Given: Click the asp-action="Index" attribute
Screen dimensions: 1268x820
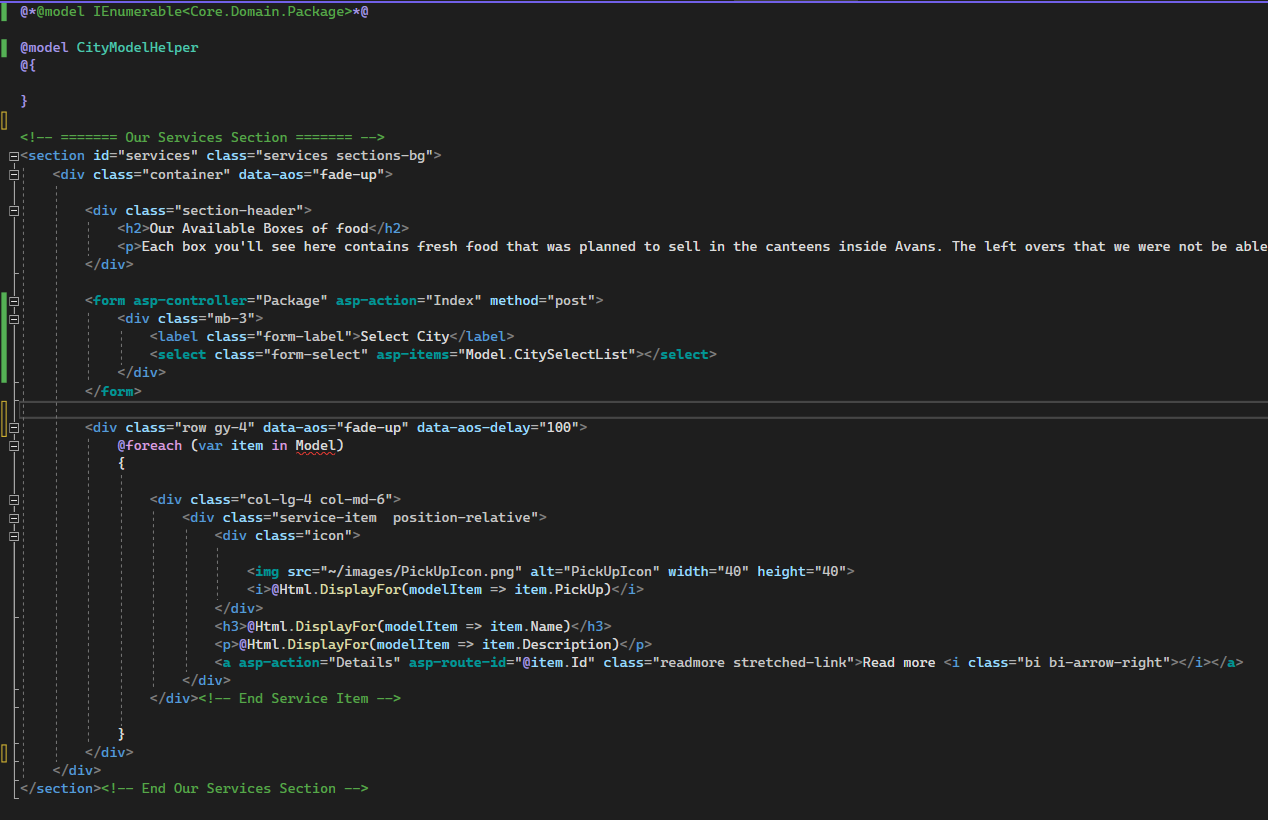Looking at the screenshot, I should click(x=408, y=300).
